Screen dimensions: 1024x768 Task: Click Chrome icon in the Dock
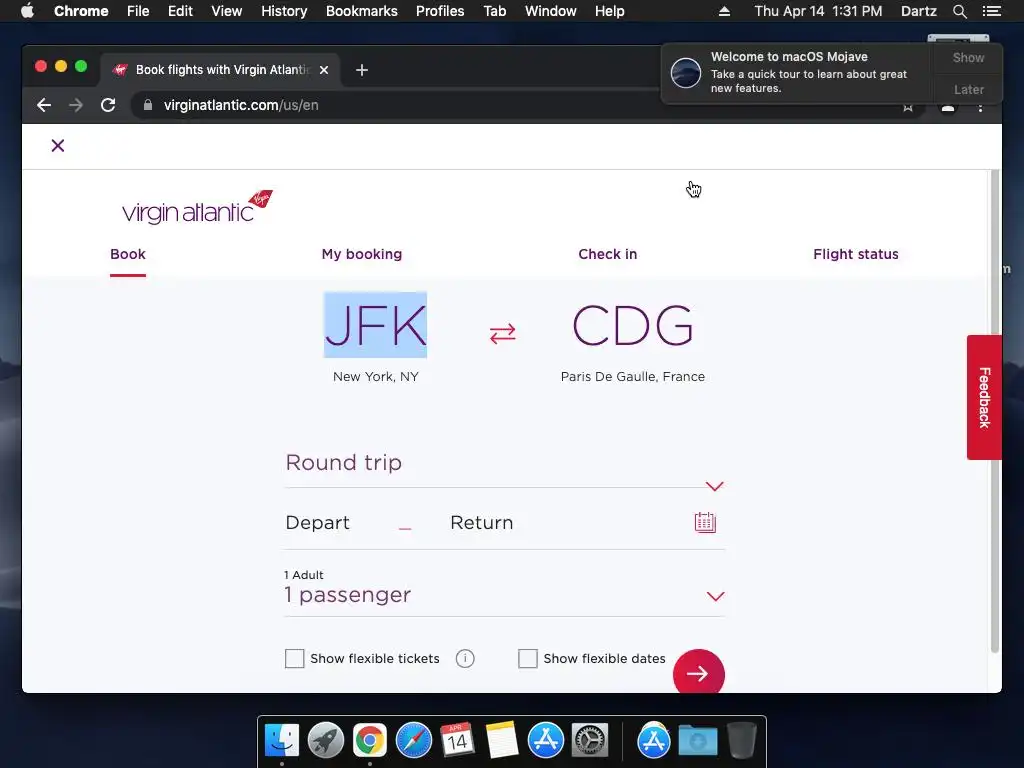370,741
